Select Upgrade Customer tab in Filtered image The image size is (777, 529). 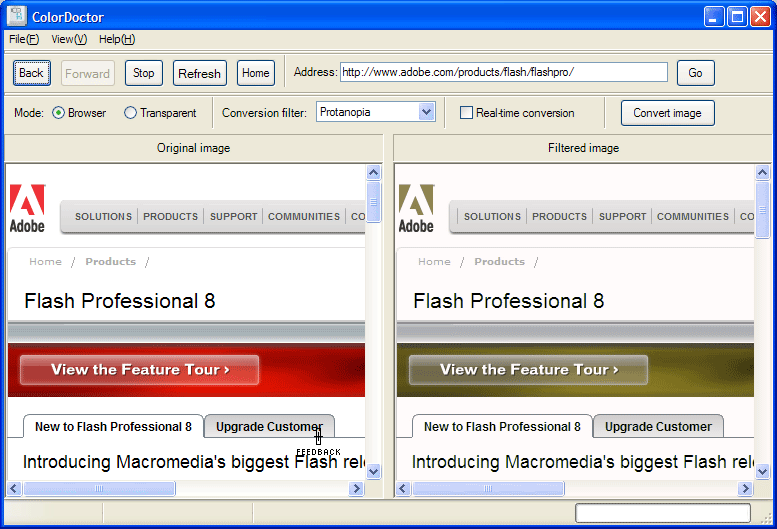(x=658, y=426)
